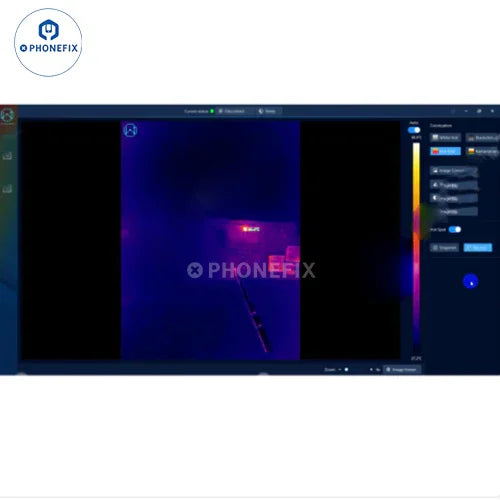
Task: Click the camera icon on thermal image
Action: tap(130, 130)
